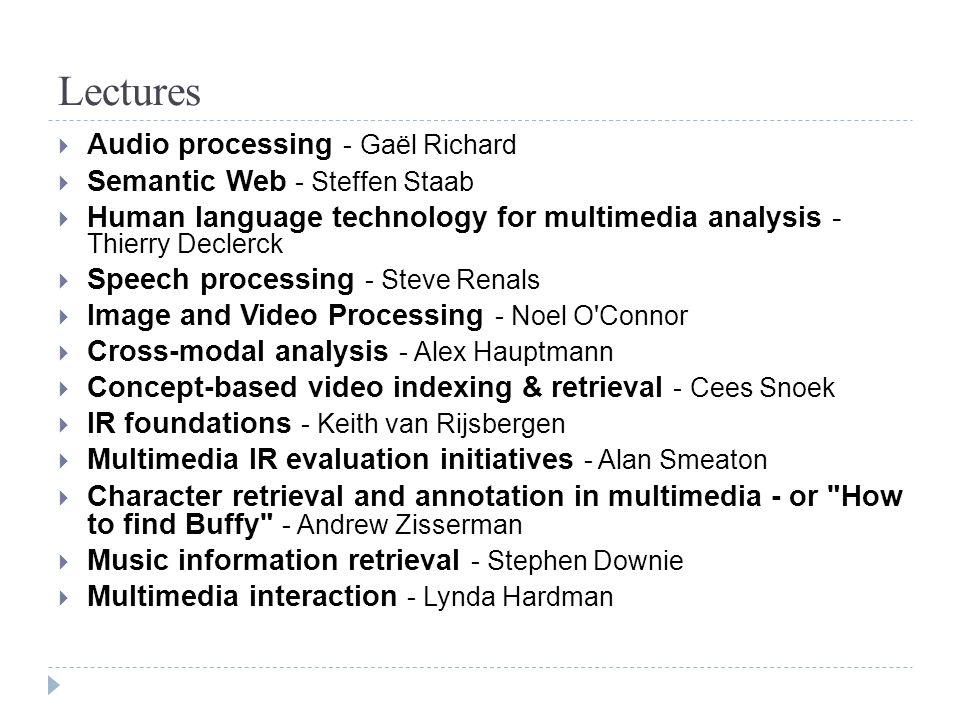Click the bullet arrow next to IR foundations

[64, 425]
